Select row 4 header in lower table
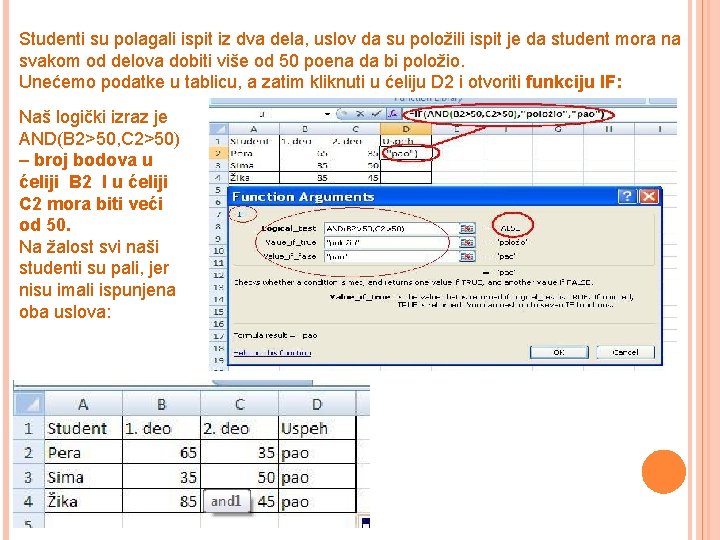 [29, 501]
